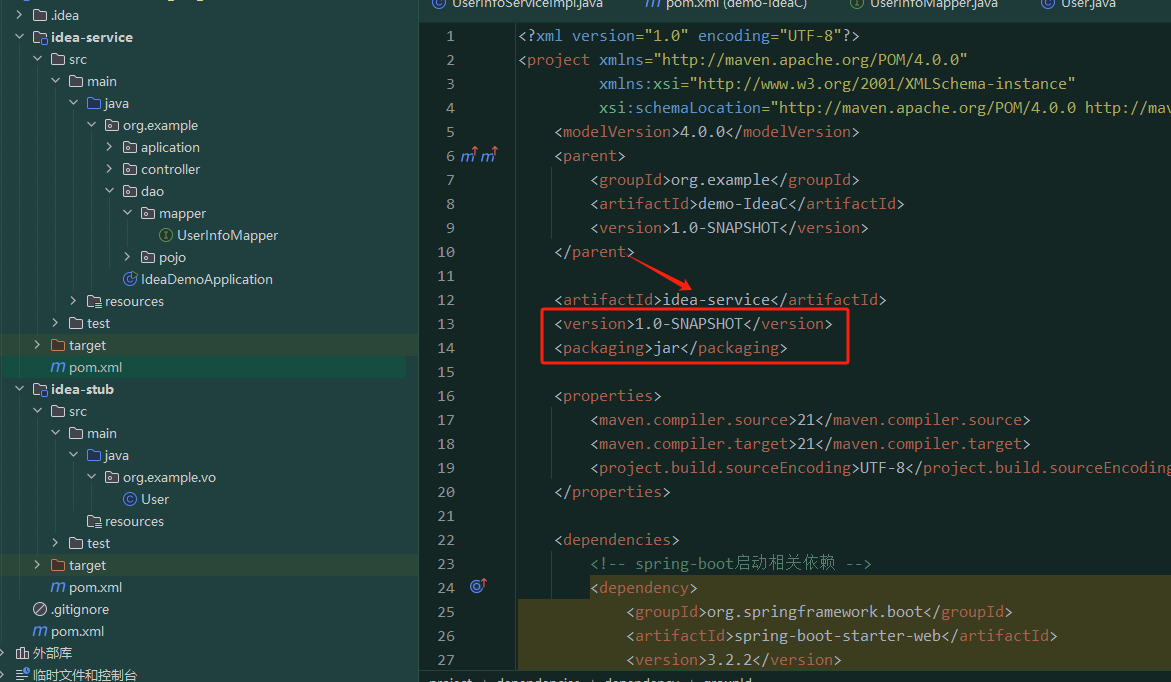Collapse the idea-service module chevron
This screenshot has height=682, width=1171.
point(19,37)
